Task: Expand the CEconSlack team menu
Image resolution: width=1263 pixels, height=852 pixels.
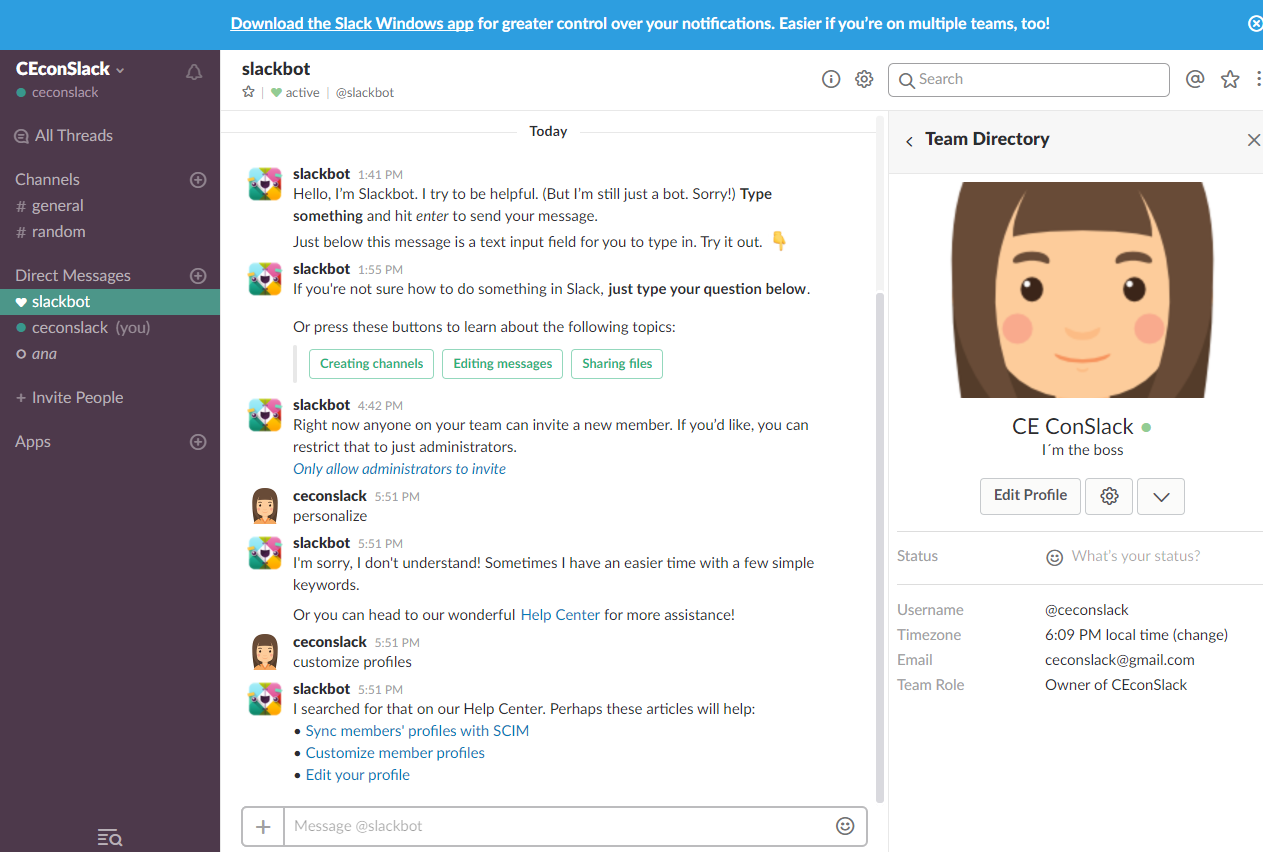Action: point(70,69)
